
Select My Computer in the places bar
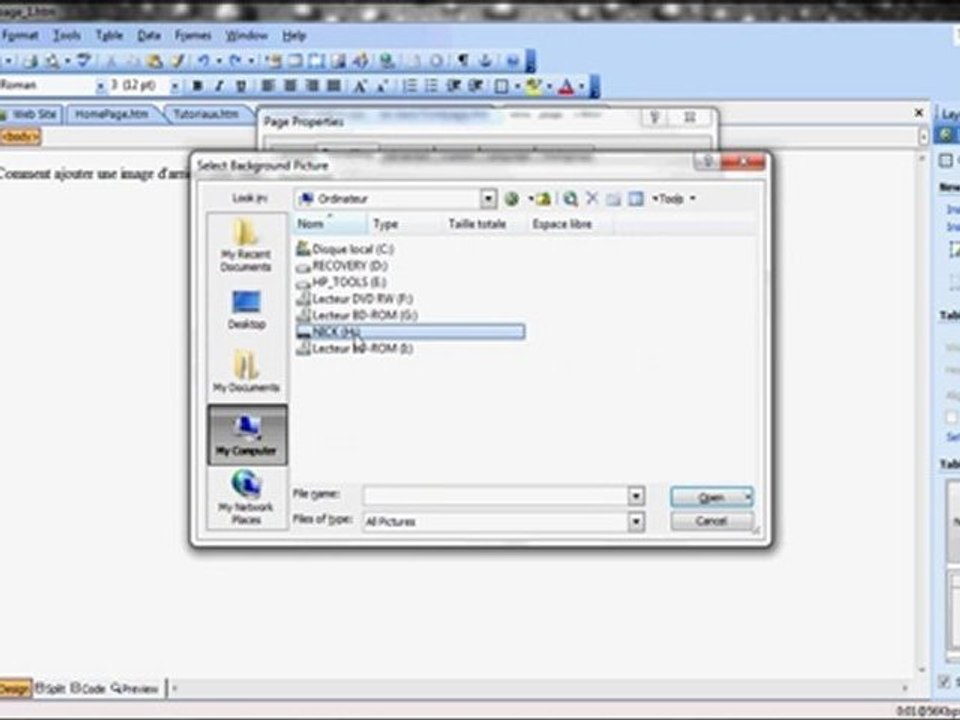(247, 435)
